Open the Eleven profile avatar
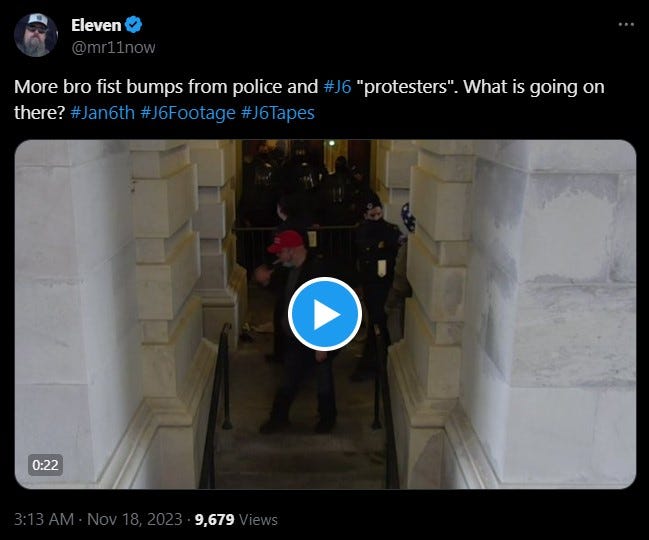 pyautogui.click(x=36, y=35)
